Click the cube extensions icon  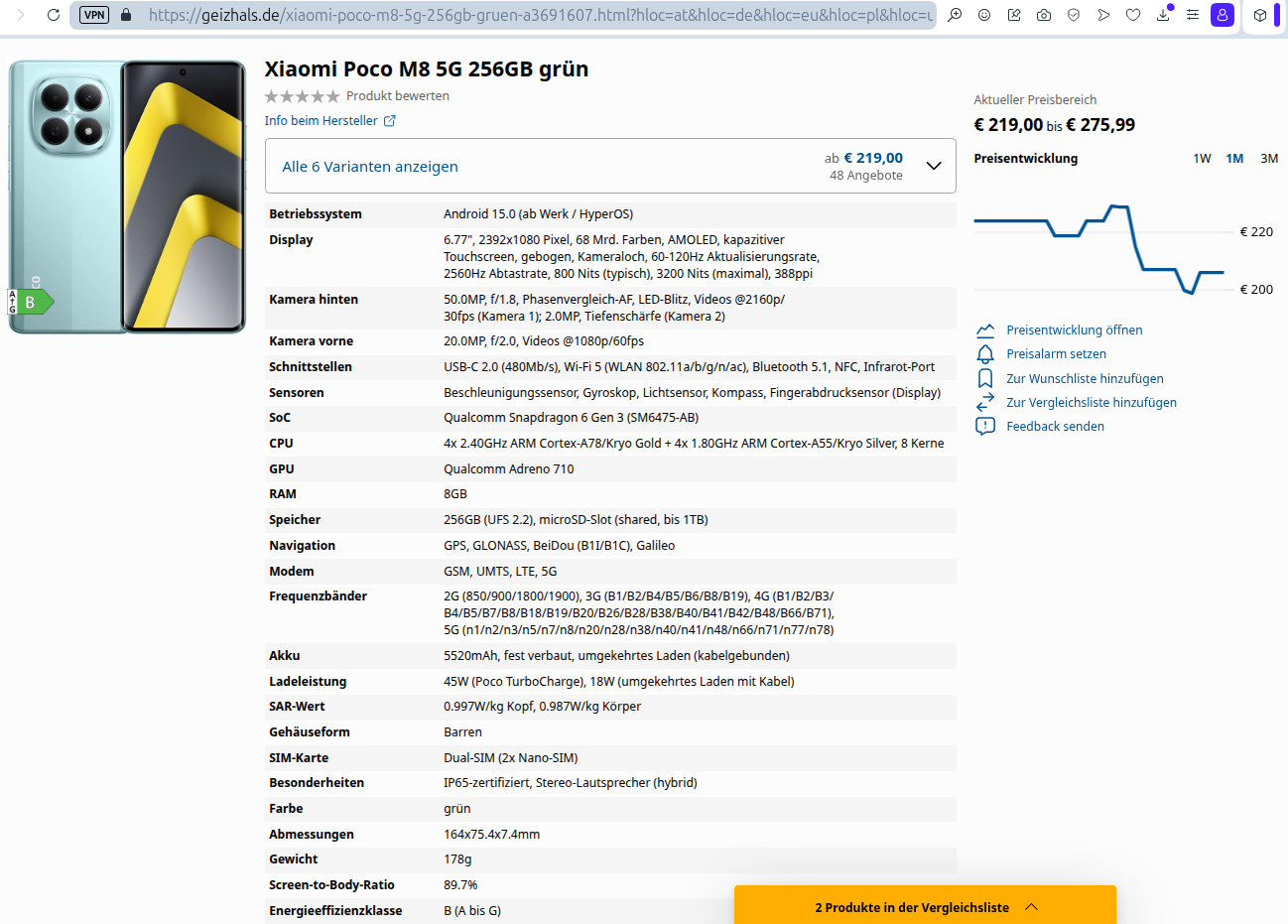1260,15
